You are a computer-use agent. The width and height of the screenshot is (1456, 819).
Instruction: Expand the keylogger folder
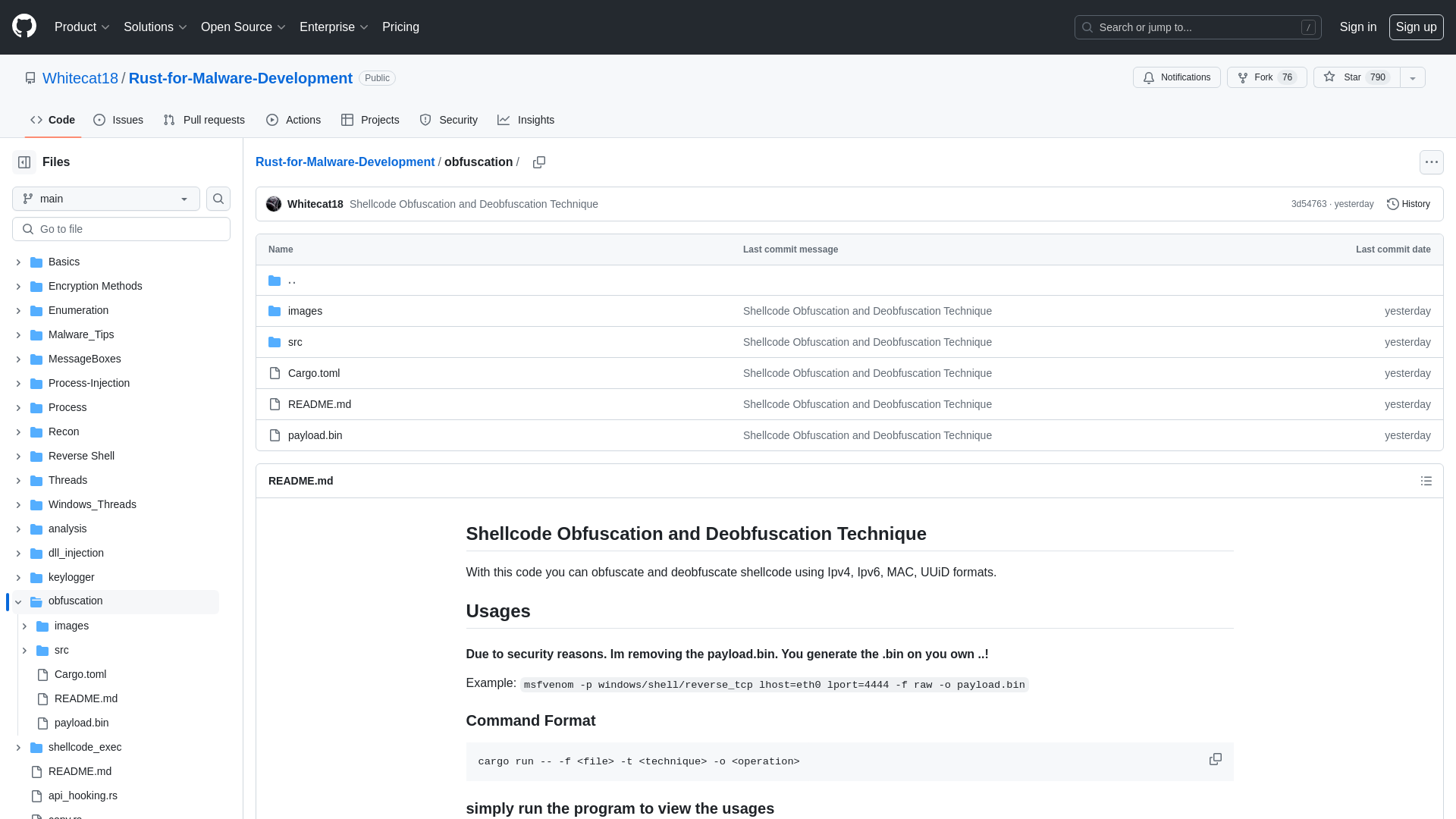coord(18,578)
